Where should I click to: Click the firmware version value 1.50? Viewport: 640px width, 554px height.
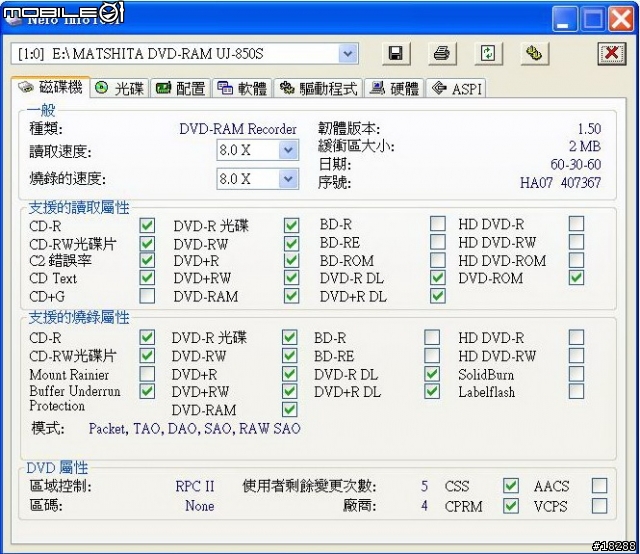589,129
